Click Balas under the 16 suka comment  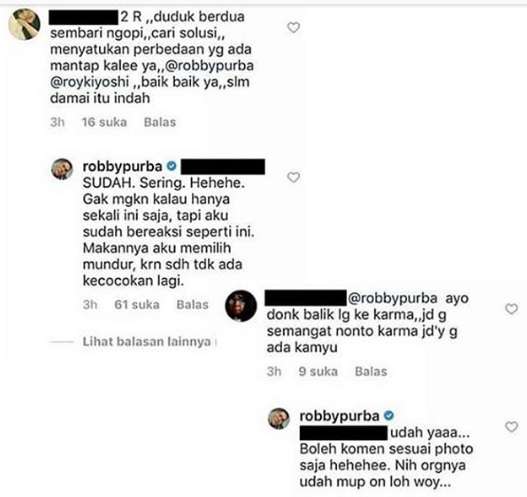[160, 122]
